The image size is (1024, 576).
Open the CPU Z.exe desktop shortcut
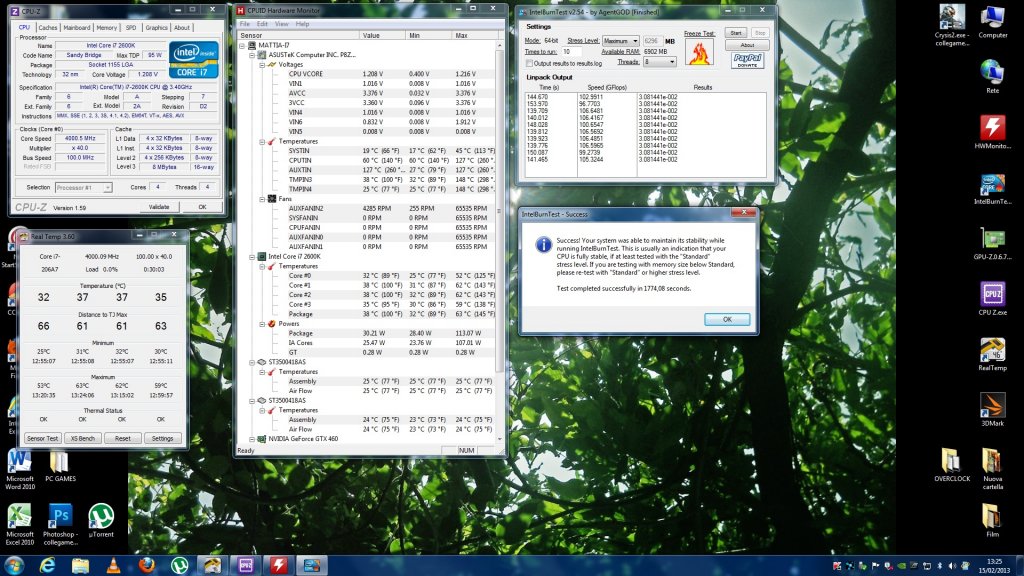[x=992, y=299]
